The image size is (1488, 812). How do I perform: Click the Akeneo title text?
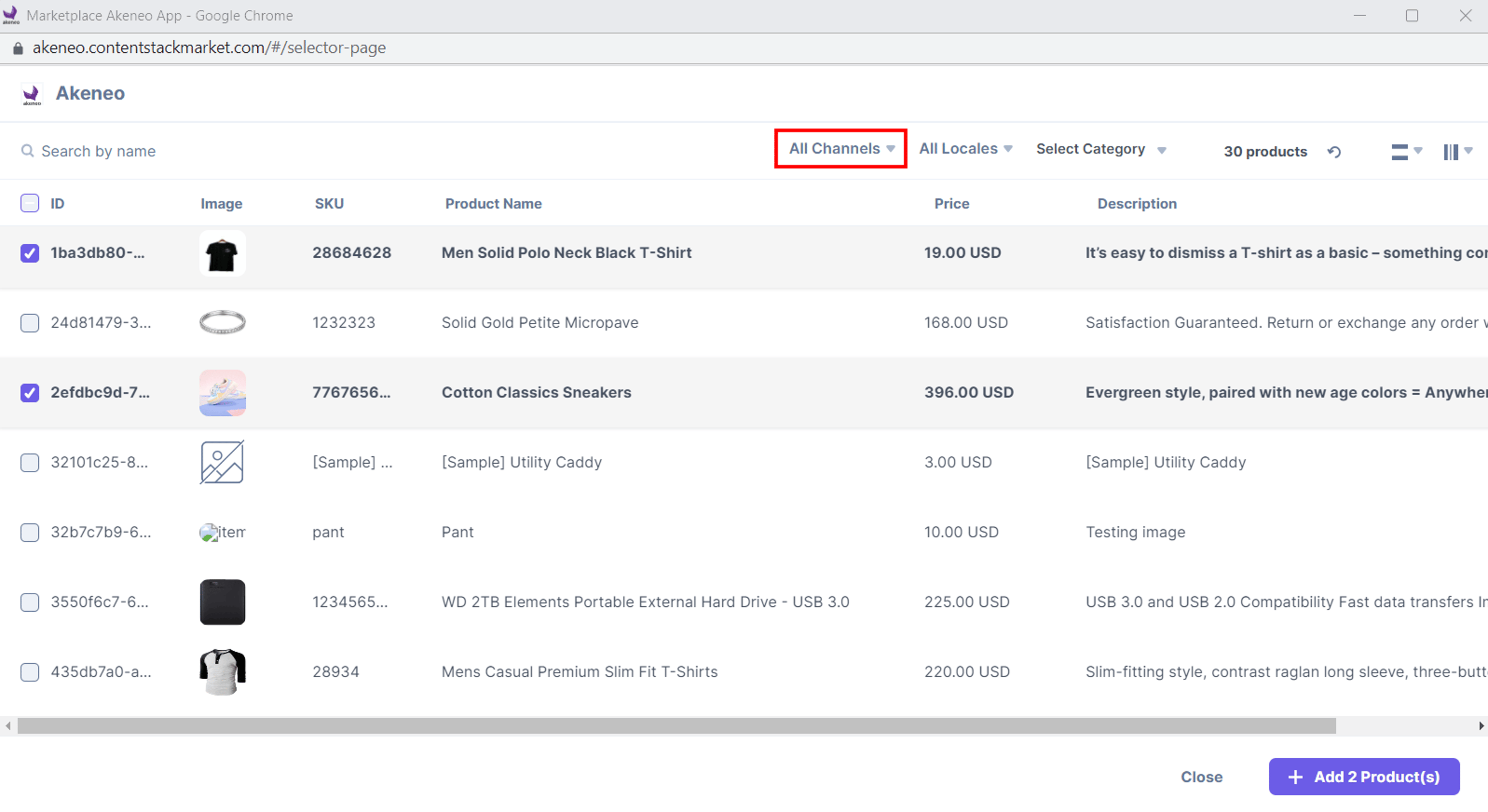click(x=90, y=93)
